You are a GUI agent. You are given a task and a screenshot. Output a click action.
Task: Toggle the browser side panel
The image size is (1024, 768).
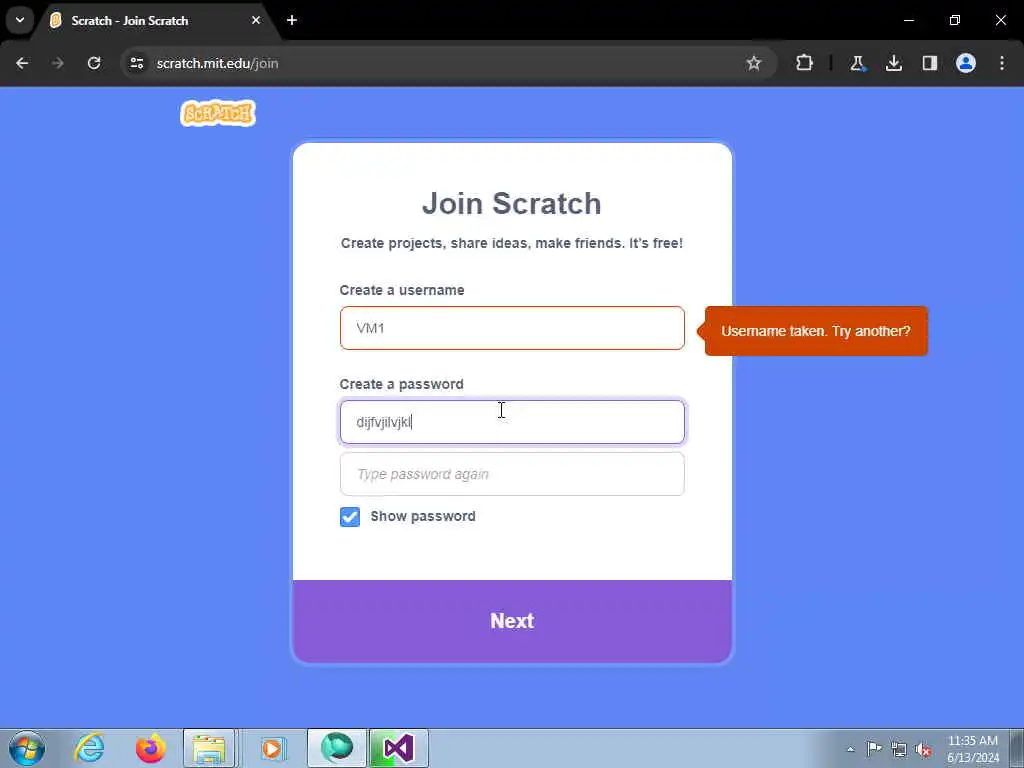coord(930,63)
